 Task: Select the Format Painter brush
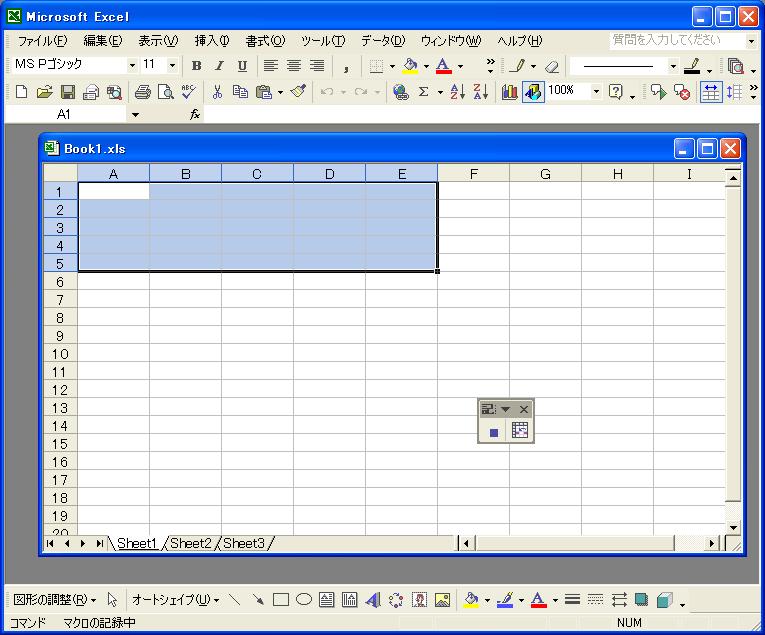(298, 92)
